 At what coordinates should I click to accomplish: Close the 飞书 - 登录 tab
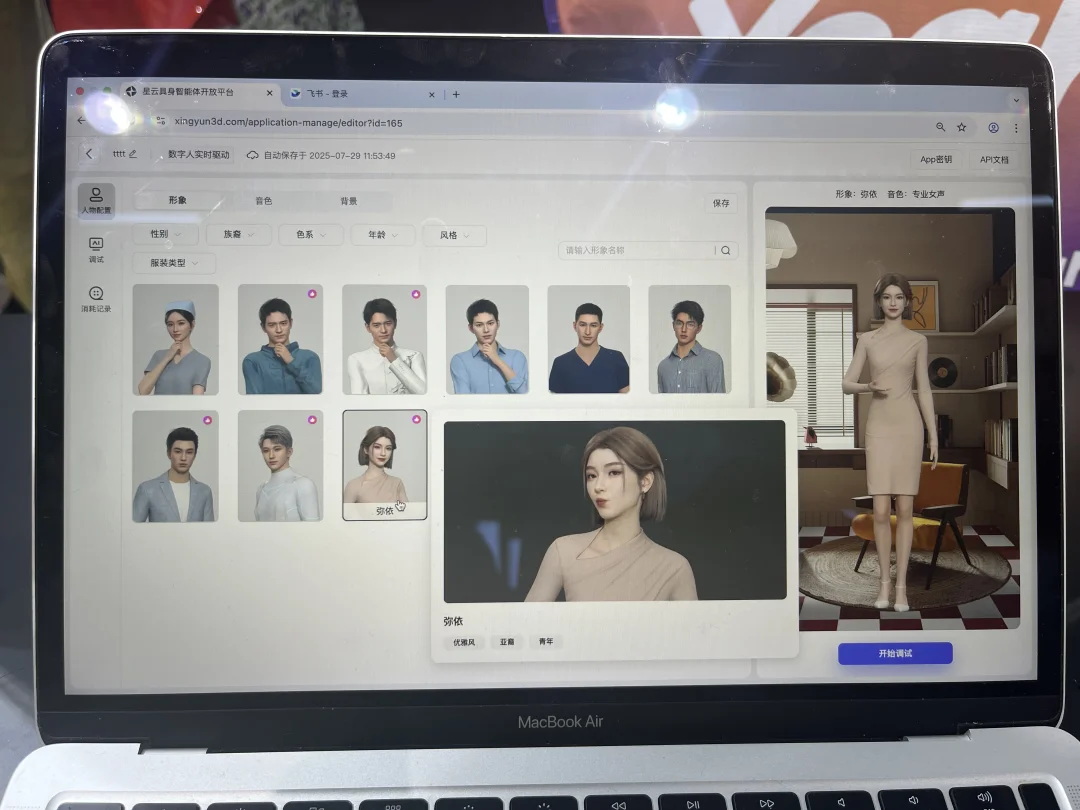pyautogui.click(x=432, y=94)
